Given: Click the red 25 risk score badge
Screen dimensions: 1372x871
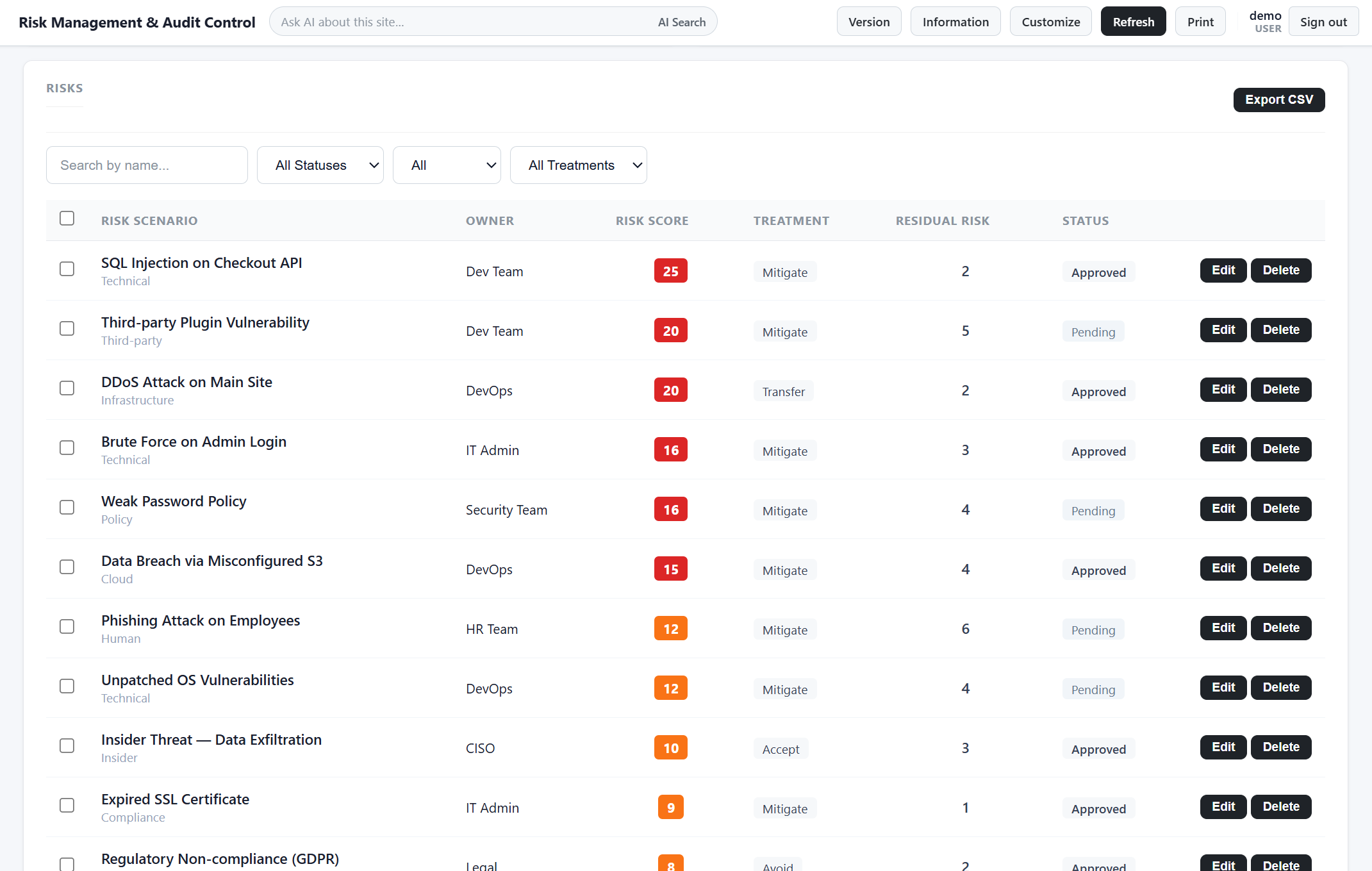Looking at the screenshot, I should [671, 271].
